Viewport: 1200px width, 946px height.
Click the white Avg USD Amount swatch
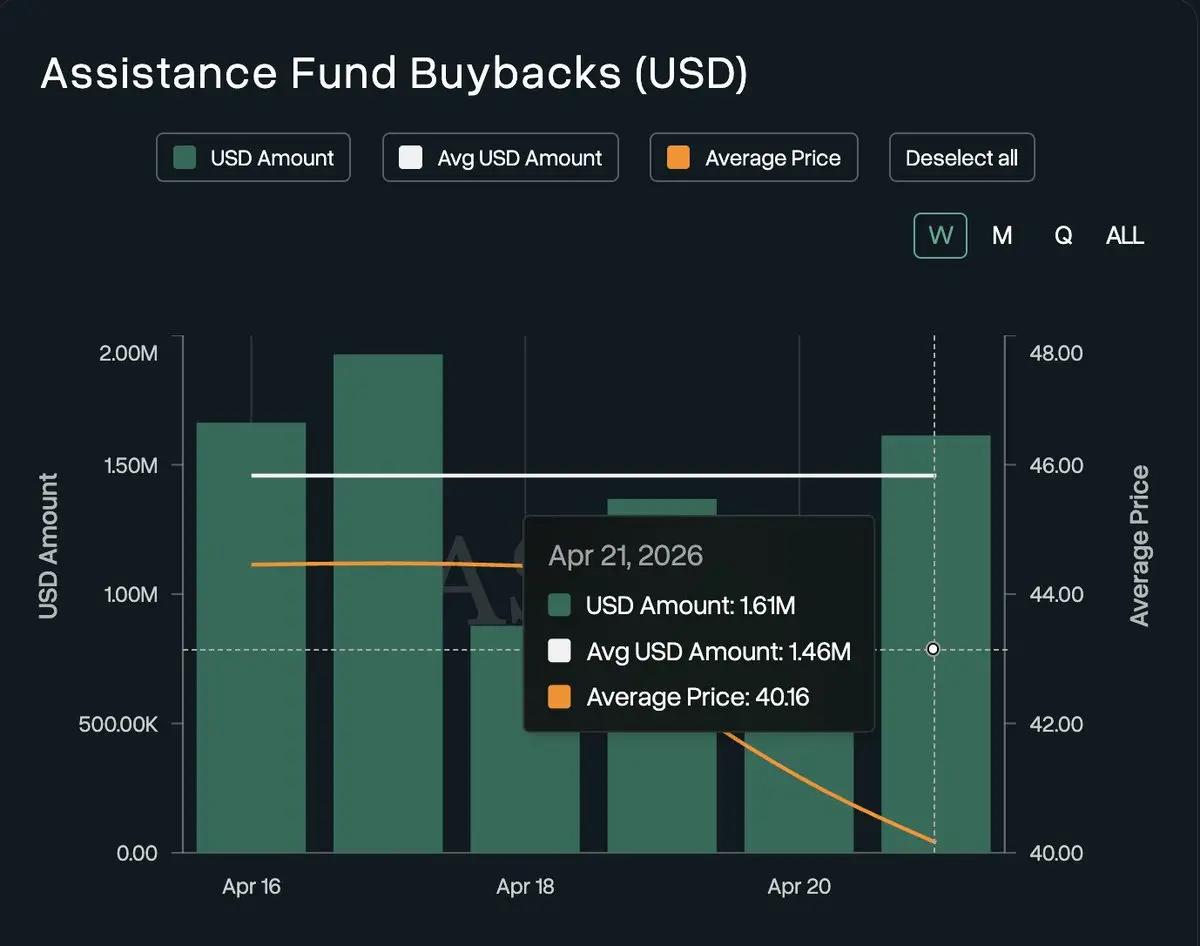point(411,158)
